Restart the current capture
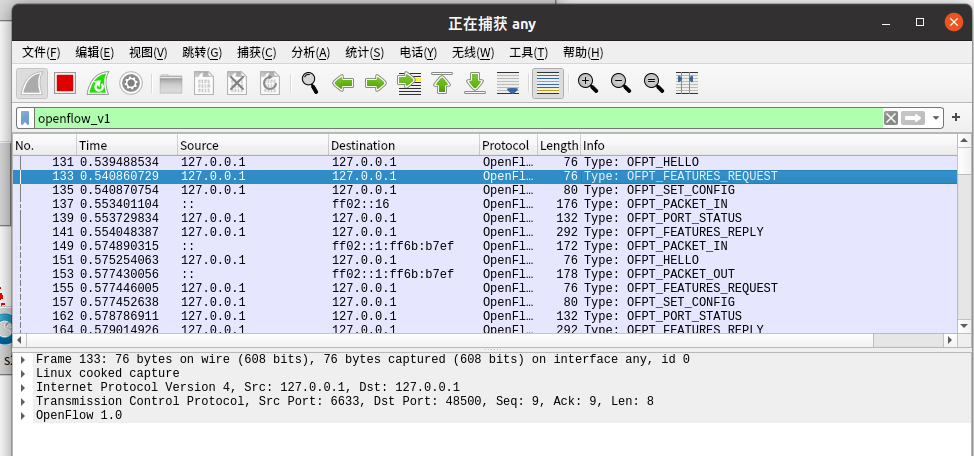Viewport: 974px width, 456px height. pos(98,83)
